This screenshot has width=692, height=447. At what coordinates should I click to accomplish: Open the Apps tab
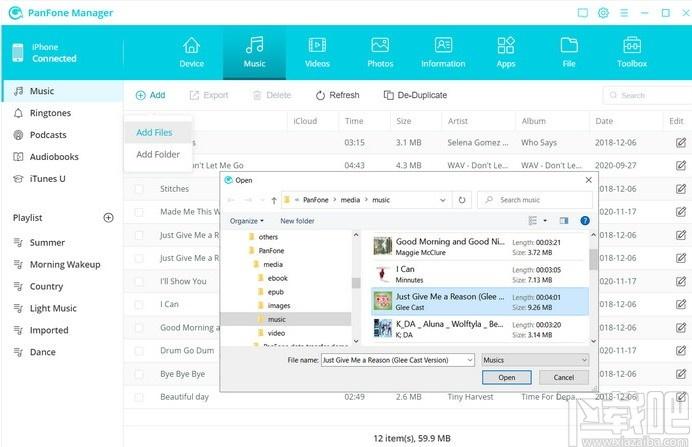506,52
